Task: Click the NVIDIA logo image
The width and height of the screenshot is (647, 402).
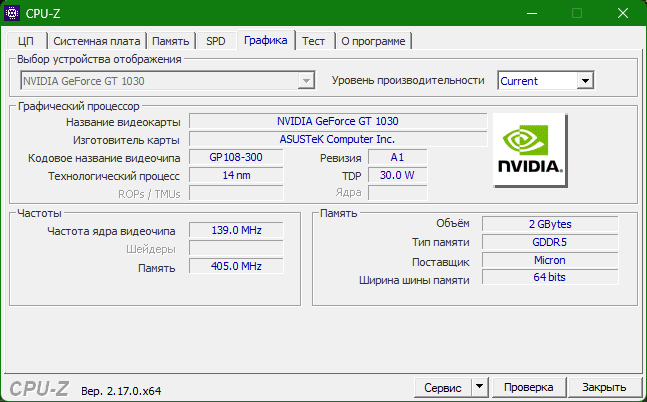Action: (530, 150)
